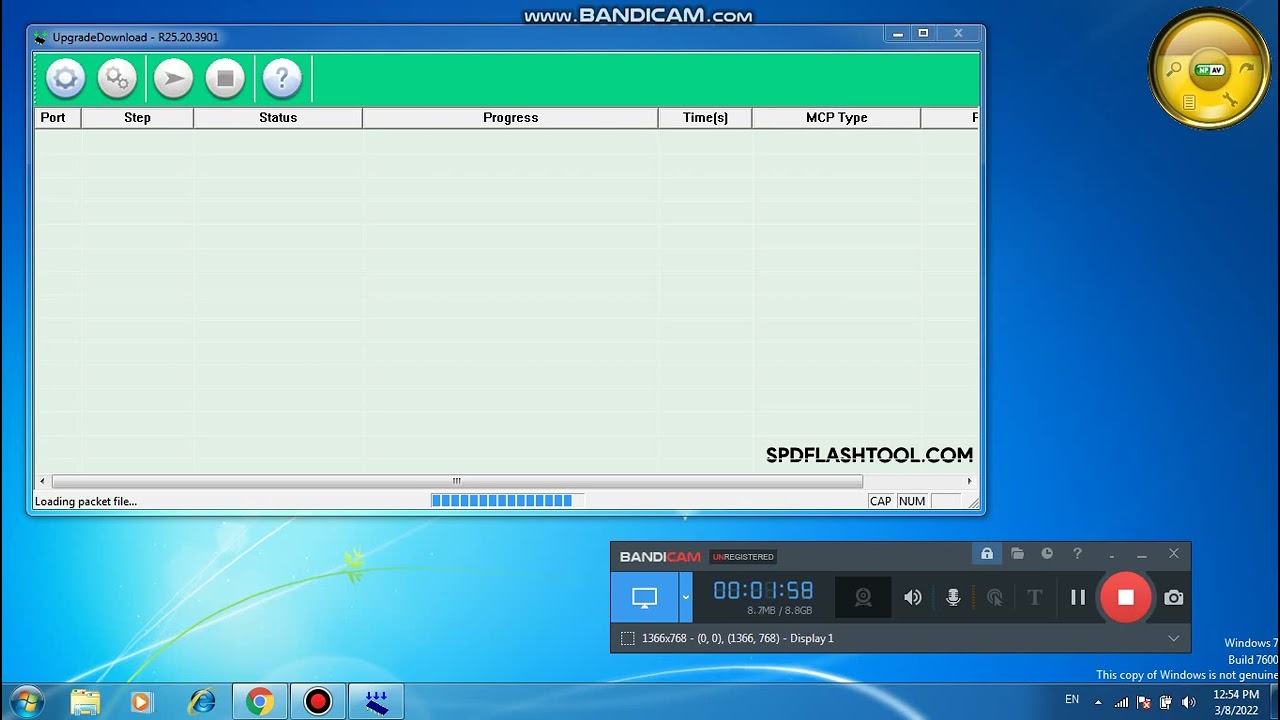The width and height of the screenshot is (1280, 720).
Task: Select the Progress column header
Action: (510, 117)
